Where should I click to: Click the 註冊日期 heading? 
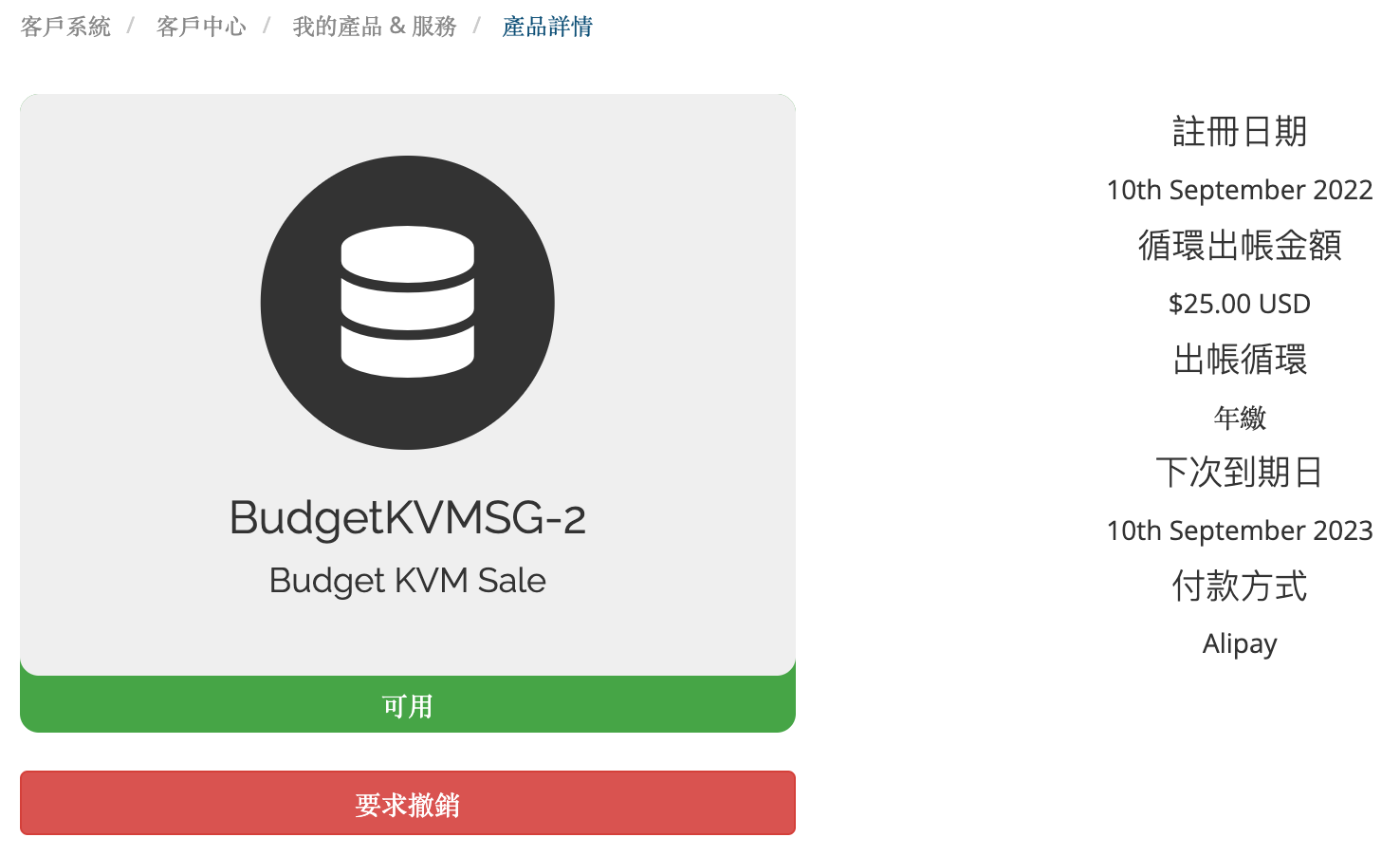click(x=1240, y=131)
